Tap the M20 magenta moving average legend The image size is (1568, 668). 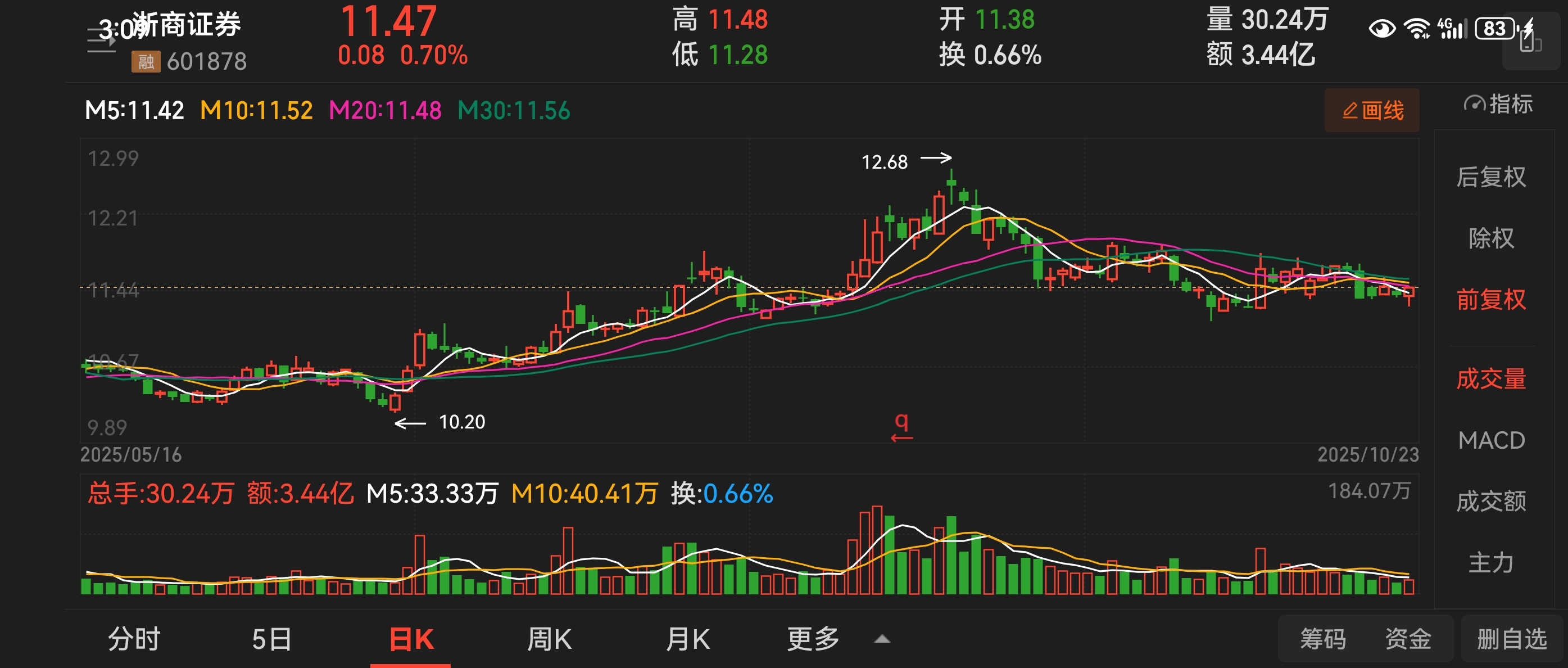click(385, 111)
